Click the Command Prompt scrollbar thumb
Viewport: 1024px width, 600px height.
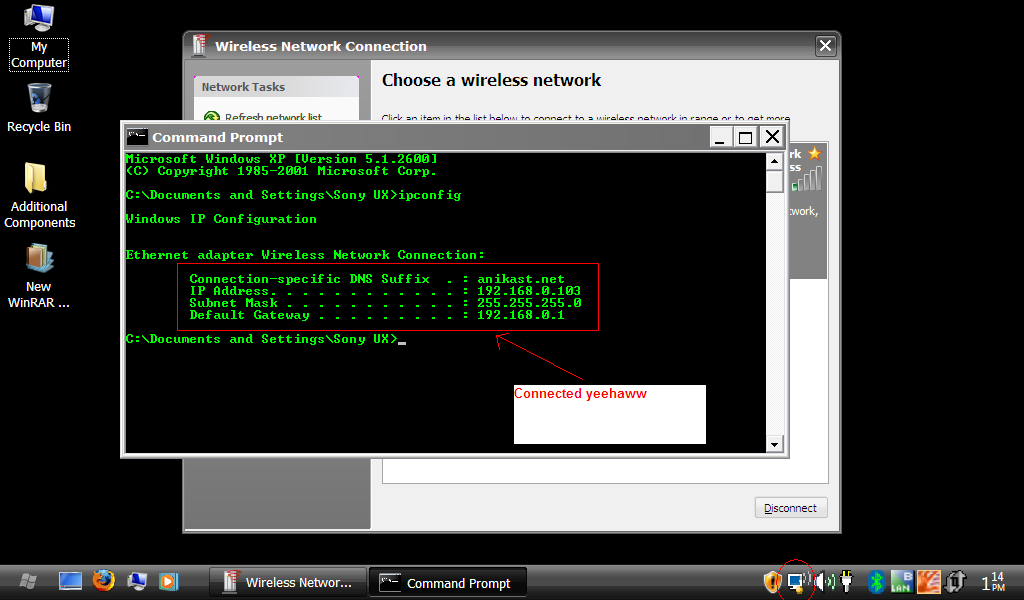point(774,181)
